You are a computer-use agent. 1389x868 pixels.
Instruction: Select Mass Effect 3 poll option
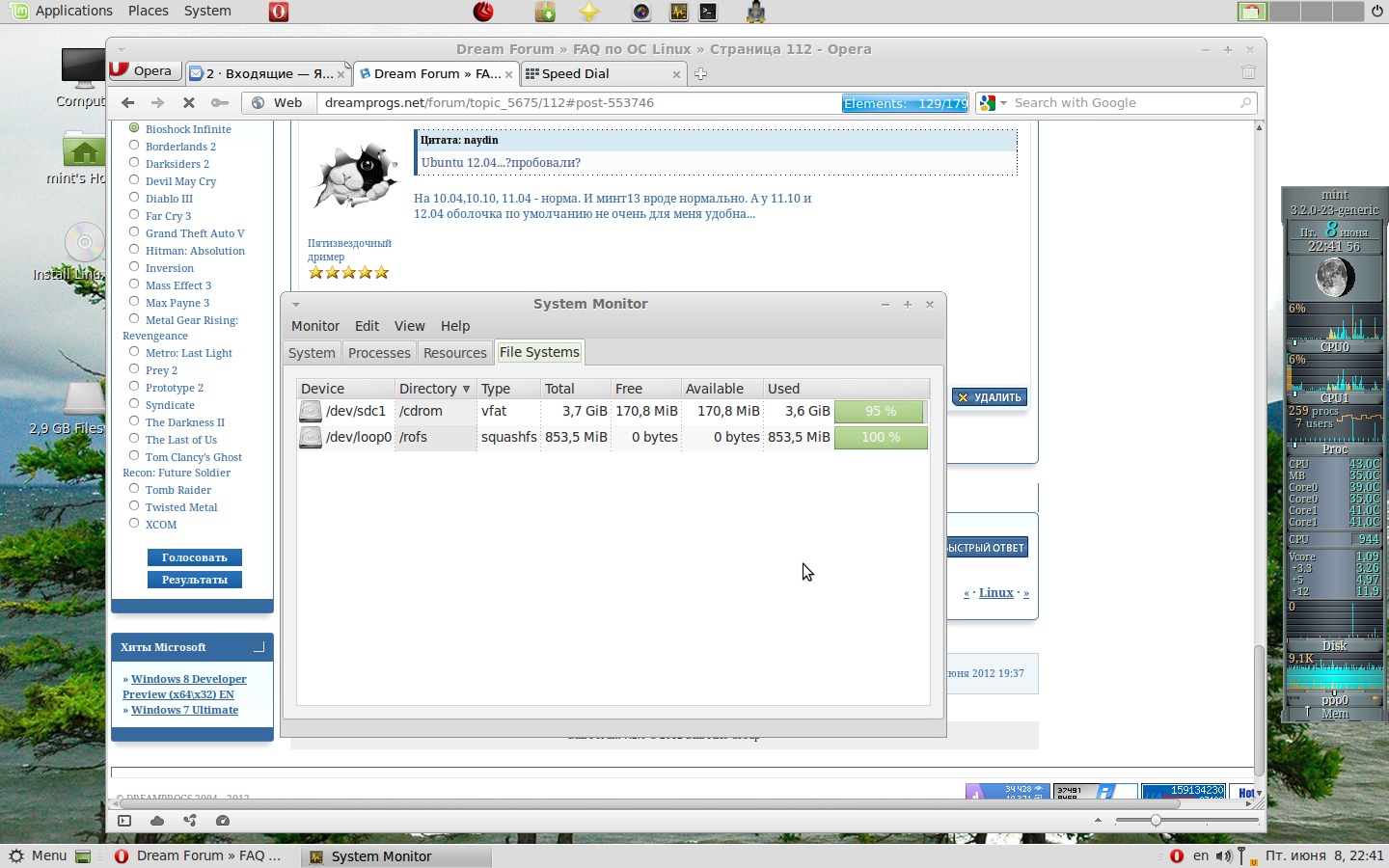[134, 285]
